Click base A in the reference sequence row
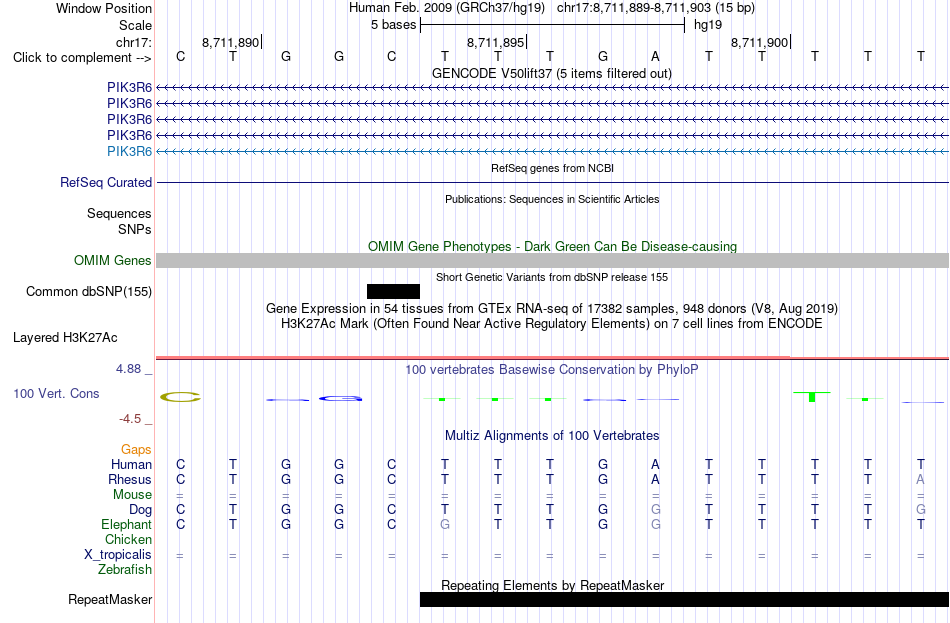 click(655, 57)
